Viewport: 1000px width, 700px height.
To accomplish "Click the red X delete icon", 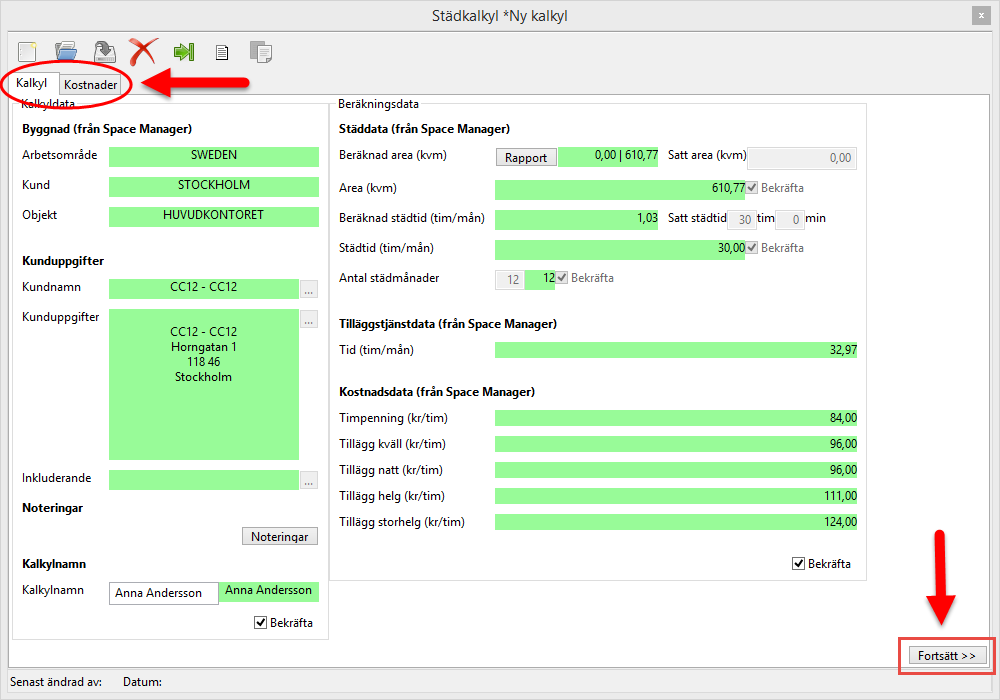I will [144, 52].
